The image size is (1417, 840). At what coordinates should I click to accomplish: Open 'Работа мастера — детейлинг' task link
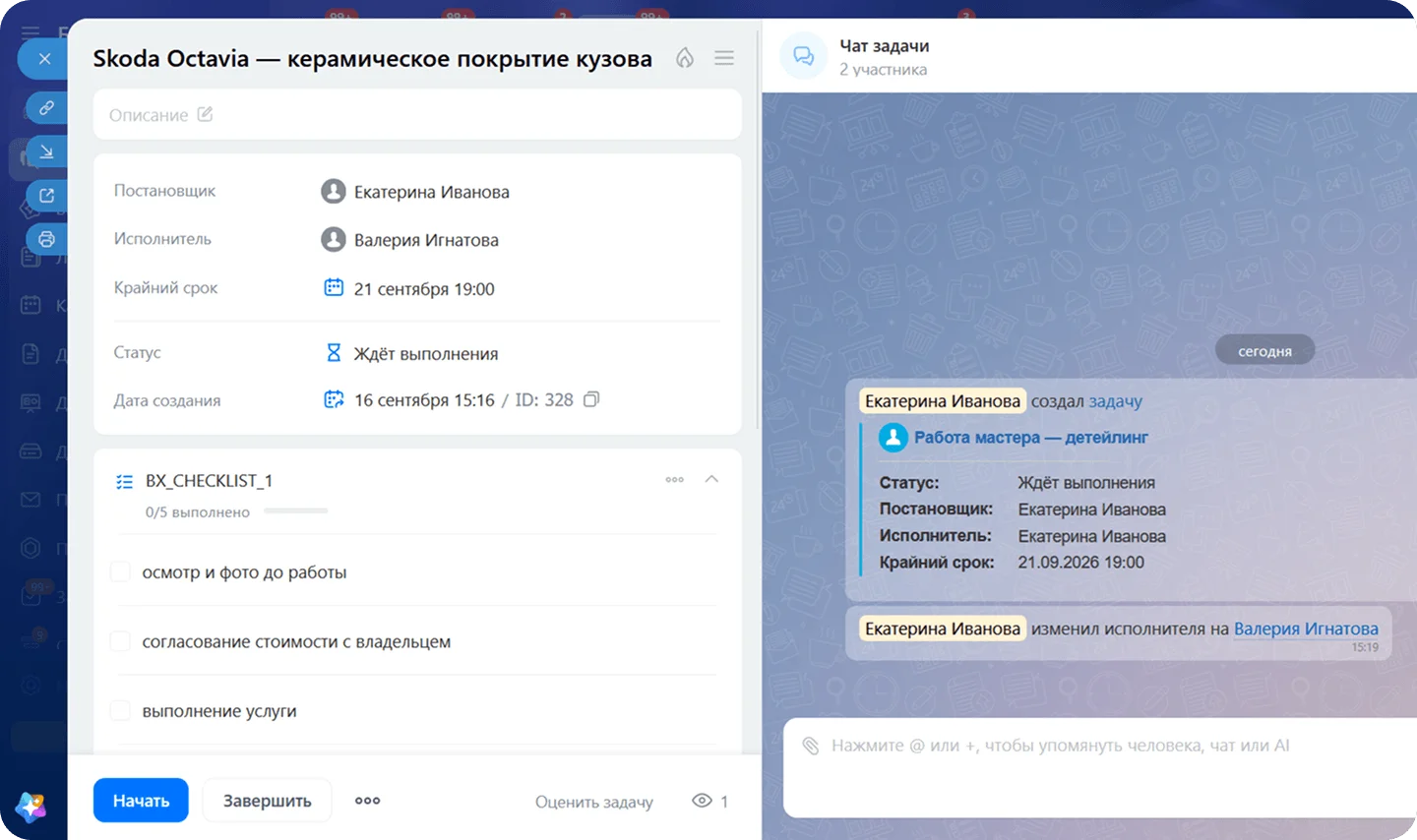point(1031,438)
